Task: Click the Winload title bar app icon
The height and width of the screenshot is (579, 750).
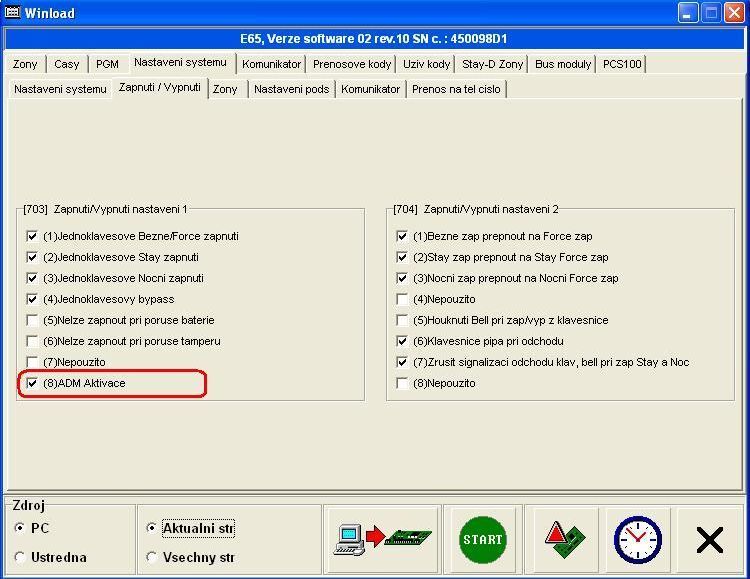Action: coord(13,13)
